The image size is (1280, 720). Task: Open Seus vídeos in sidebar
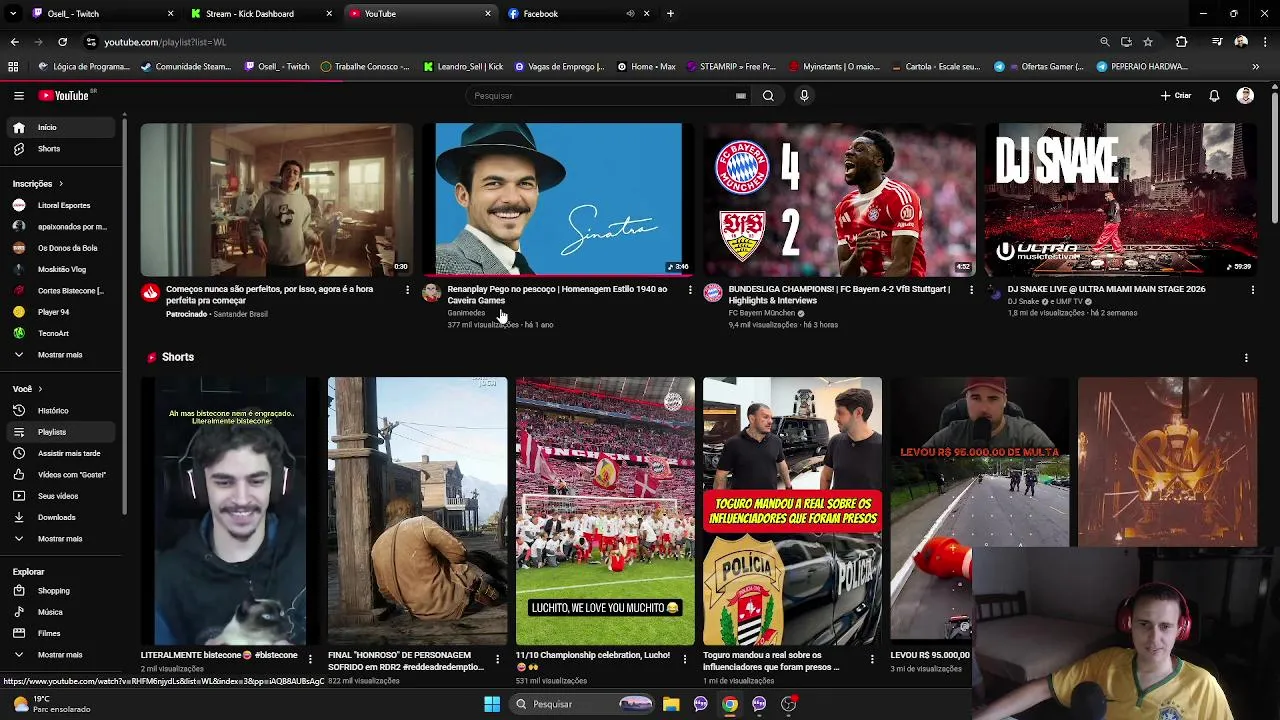tap(63, 496)
